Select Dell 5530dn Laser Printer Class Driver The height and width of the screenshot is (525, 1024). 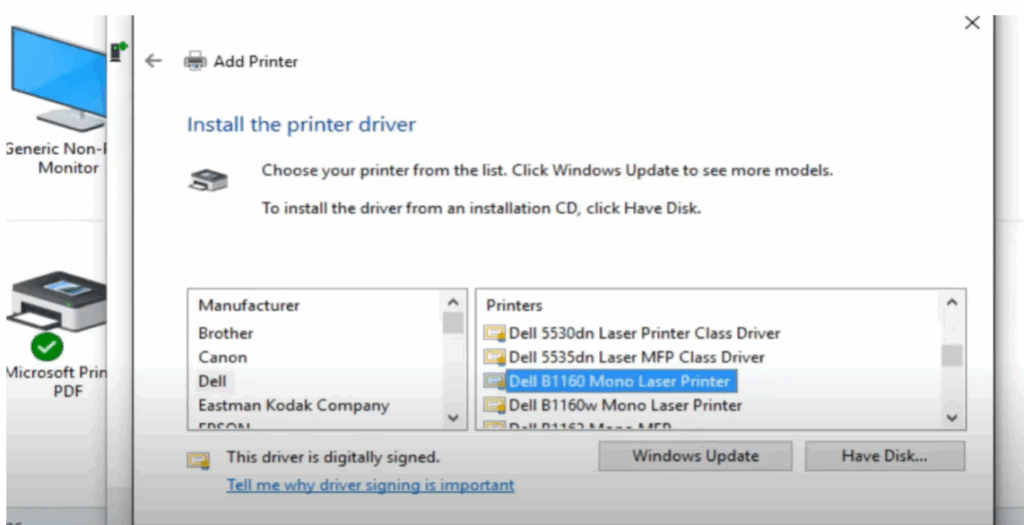645,333
